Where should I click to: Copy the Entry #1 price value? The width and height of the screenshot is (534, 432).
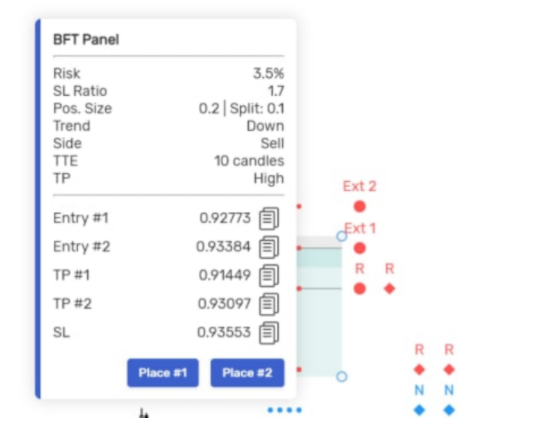coord(269,218)
